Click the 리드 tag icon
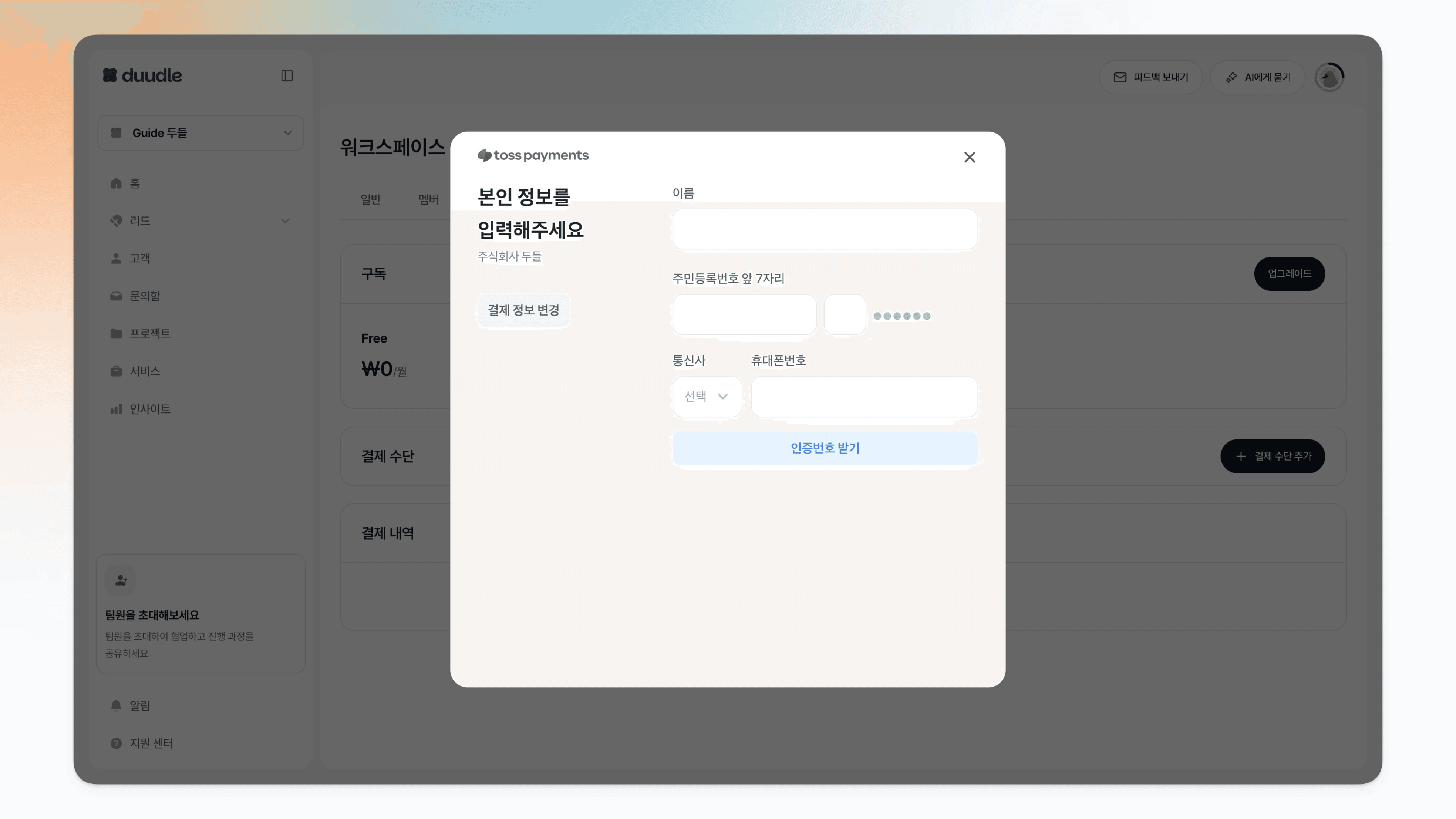Image resolution: width=1456 pixels, height=819 pixels. [116, 221]
